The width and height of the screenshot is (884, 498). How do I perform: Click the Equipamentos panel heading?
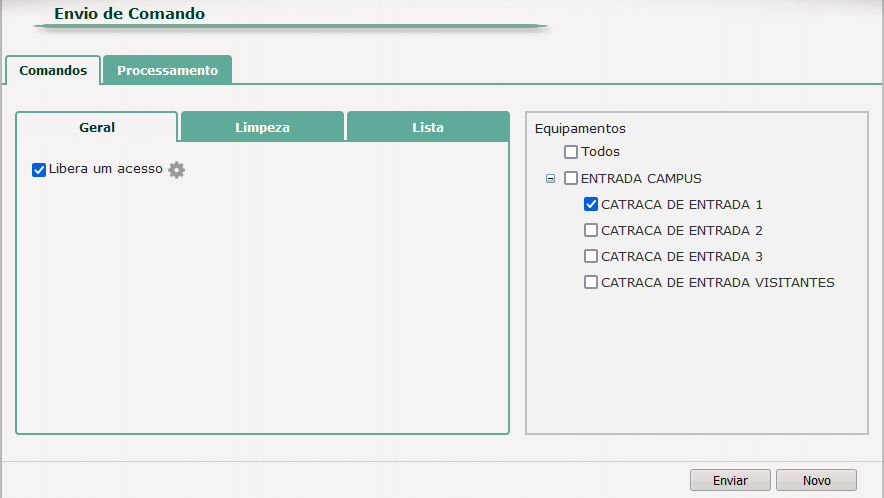coord(580,129)
